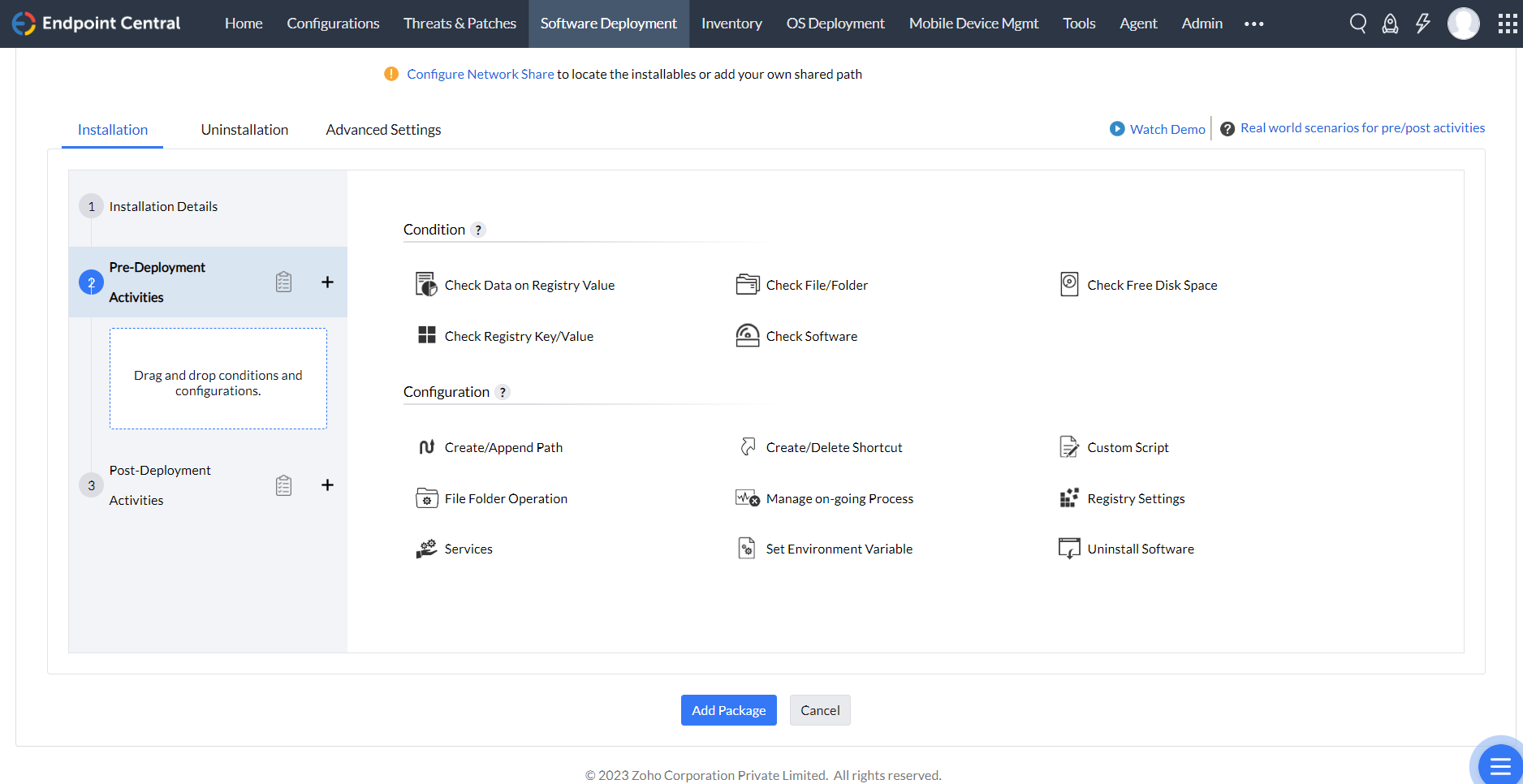Select the Check Data on Registry Value condition

[529, 285]
